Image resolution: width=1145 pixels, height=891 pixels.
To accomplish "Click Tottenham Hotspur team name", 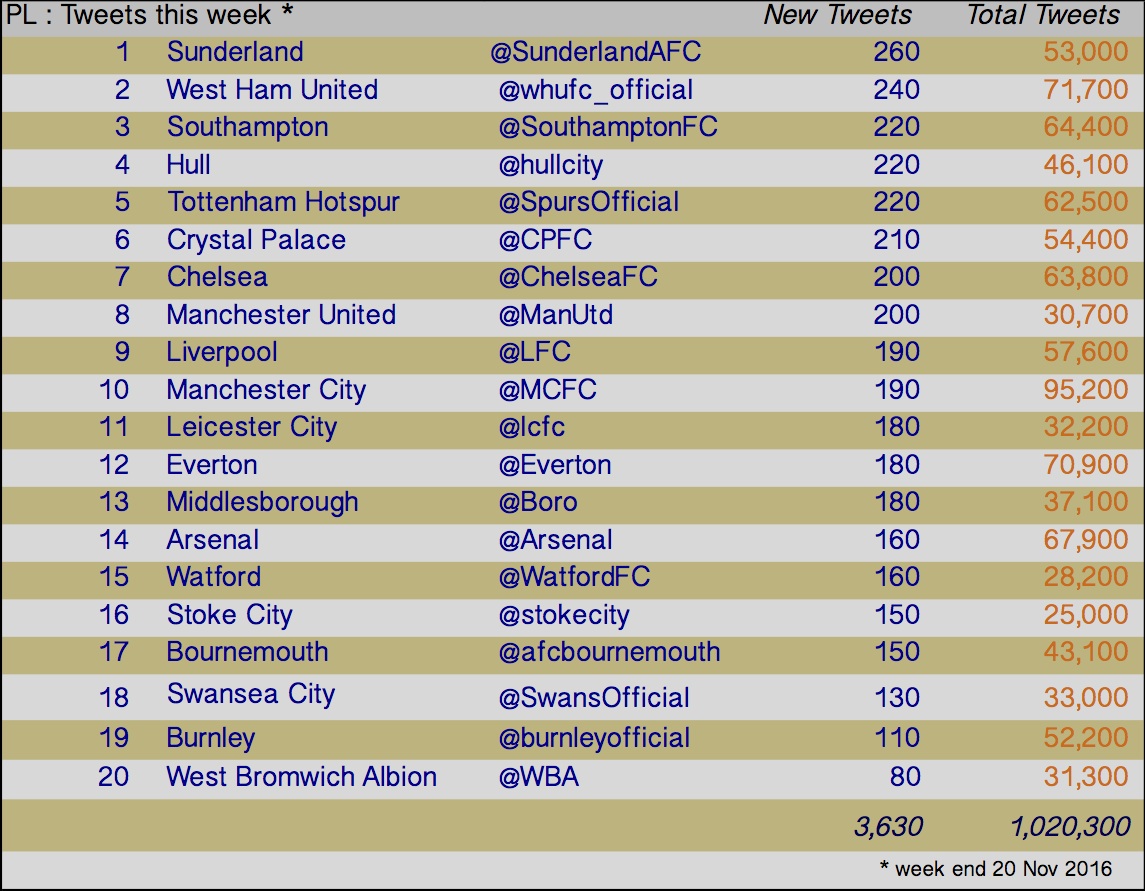I will (x=283, y=202).
